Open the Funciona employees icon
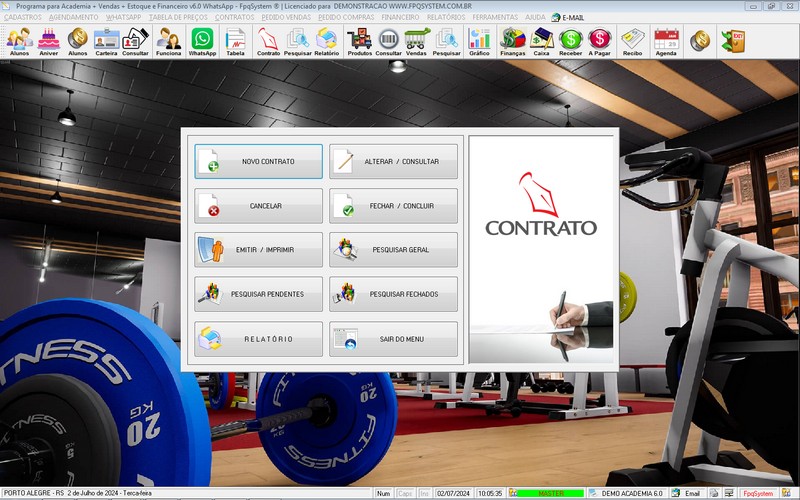Viewport: 800px width, 500px height. click(x=168, y=41)
